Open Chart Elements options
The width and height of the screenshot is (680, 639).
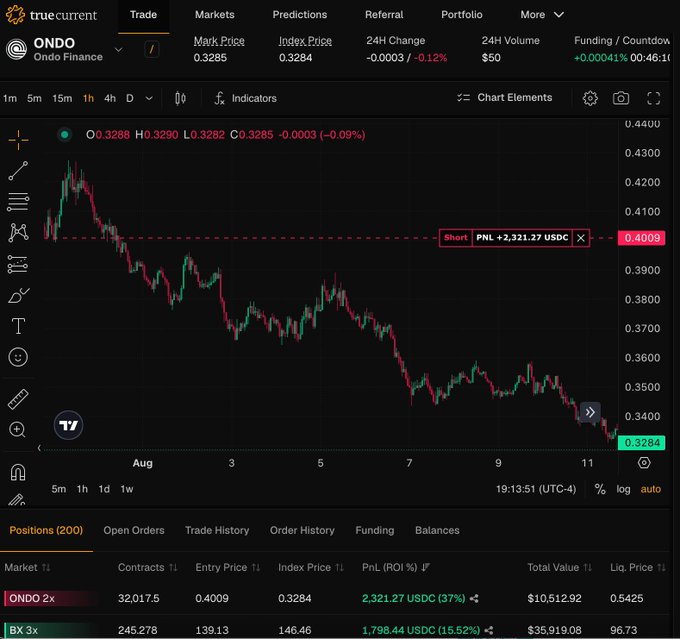coord(505,98)
